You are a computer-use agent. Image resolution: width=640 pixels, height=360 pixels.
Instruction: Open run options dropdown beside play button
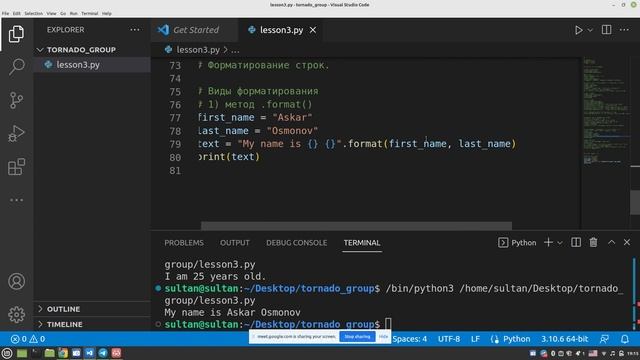click(x=590, y=30)
